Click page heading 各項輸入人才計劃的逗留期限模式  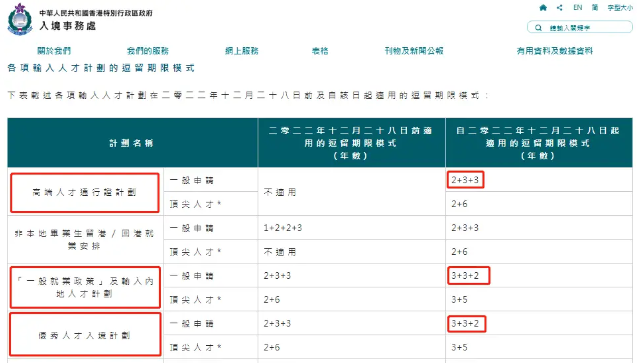coord(101,68)
